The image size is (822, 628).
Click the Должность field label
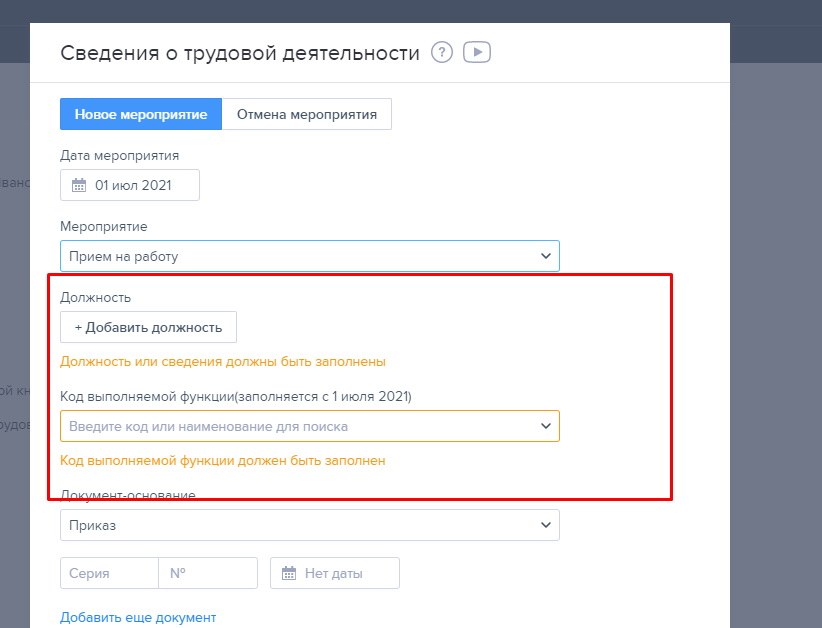(95, 297)
